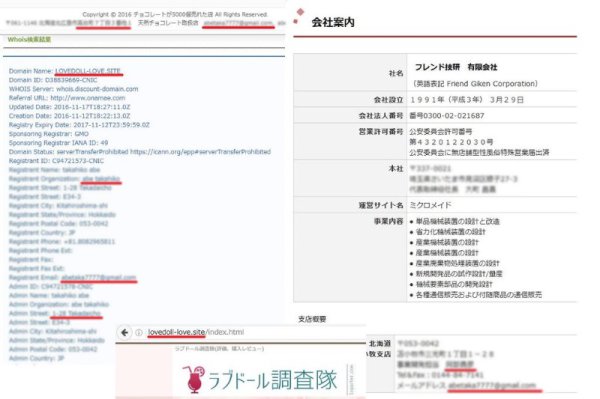Click the 会社案内 section heading
600x399 pixels.
coord(333,22)
